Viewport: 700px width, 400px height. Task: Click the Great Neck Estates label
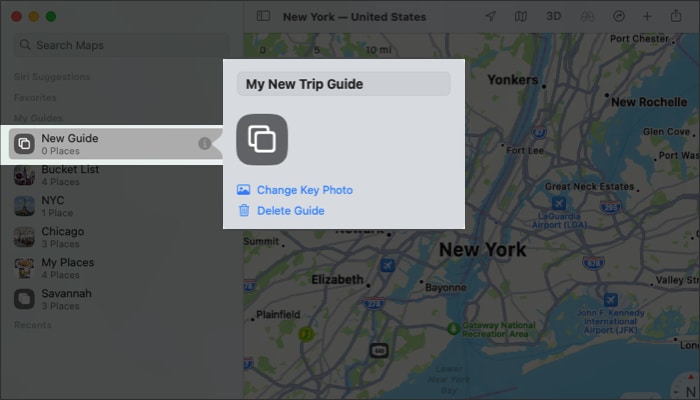click(589, 187)
